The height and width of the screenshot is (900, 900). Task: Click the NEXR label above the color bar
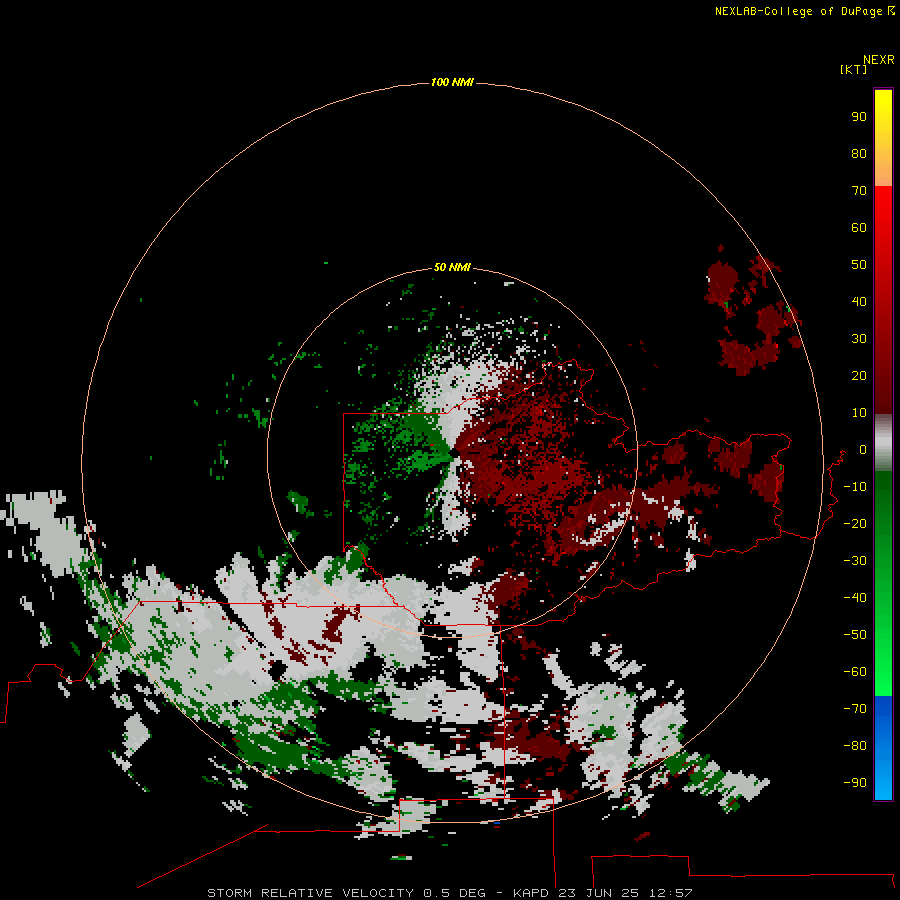click(x=879, y=60)
